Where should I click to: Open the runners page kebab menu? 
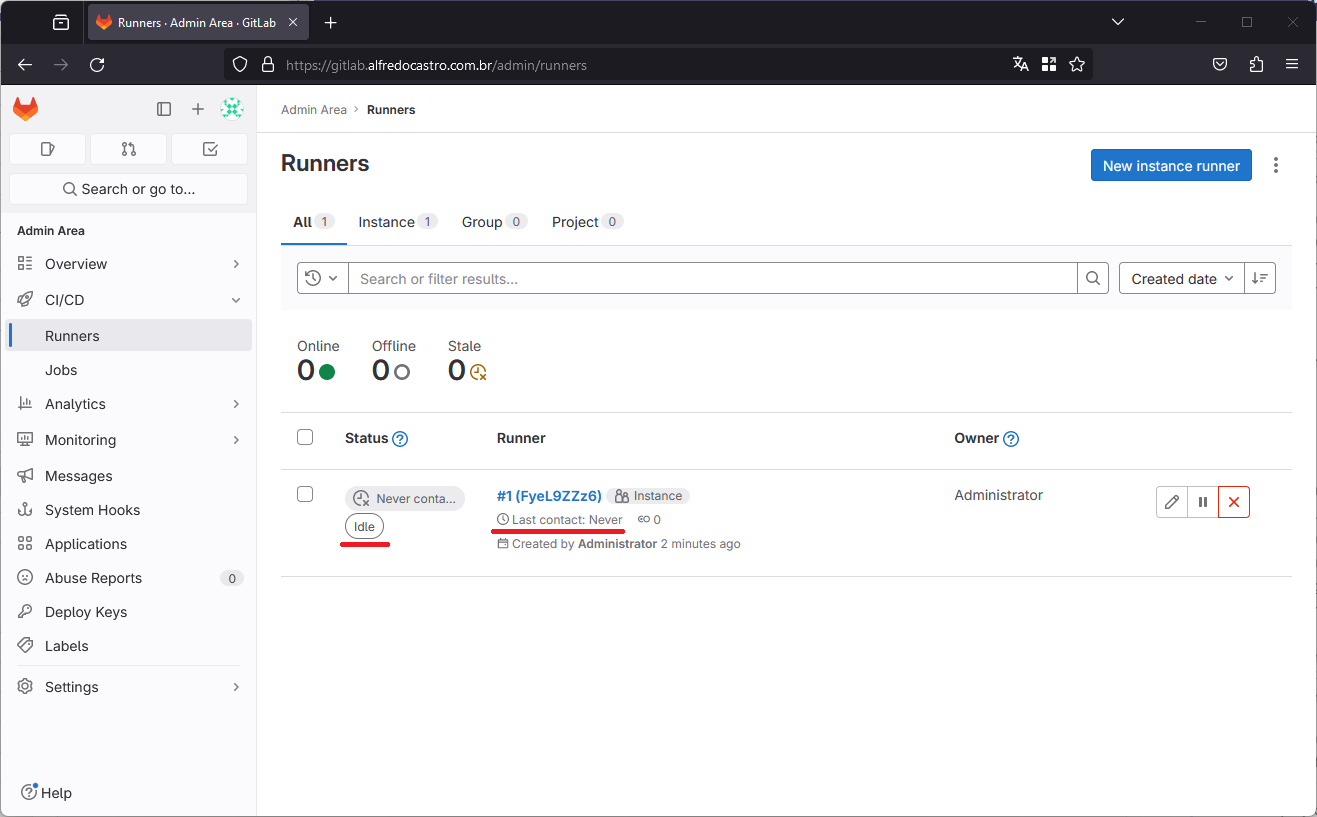tap(1276, 166)
